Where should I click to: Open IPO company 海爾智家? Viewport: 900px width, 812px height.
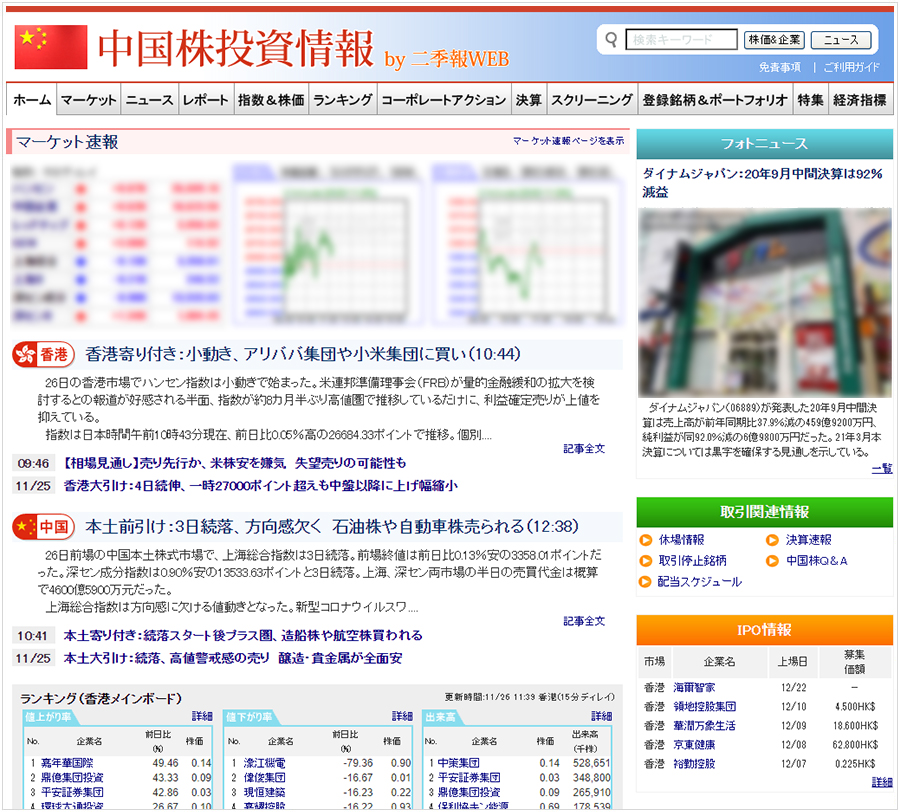click(x=694, y=687)
